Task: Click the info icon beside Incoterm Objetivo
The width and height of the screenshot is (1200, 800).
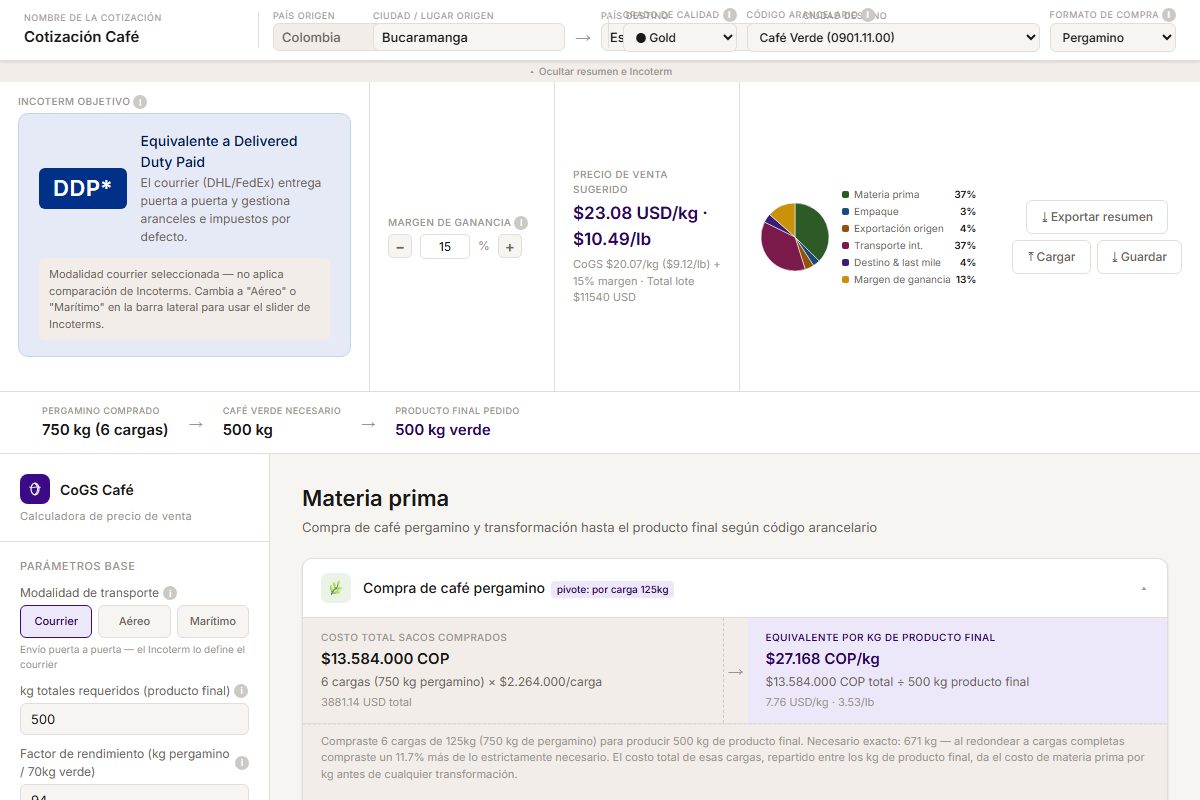Action: click(x=140, y=102)
